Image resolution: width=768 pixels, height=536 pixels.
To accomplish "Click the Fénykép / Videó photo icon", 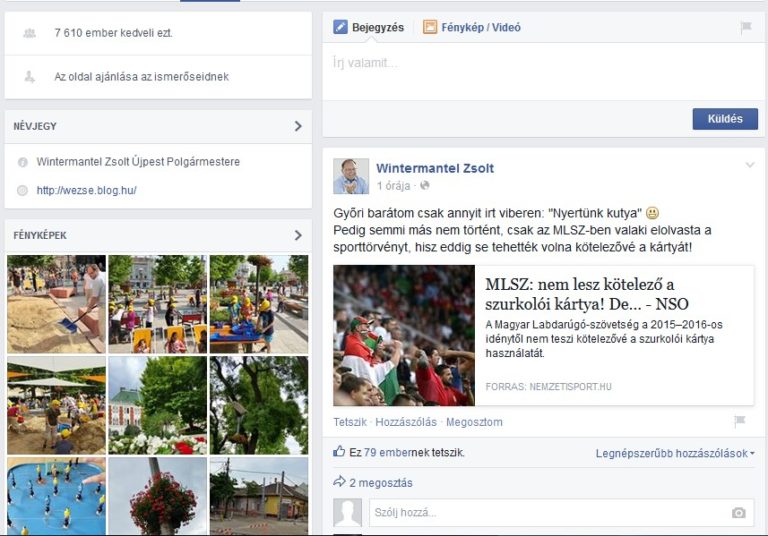I will pyautogui.click(x=430, y=27).
